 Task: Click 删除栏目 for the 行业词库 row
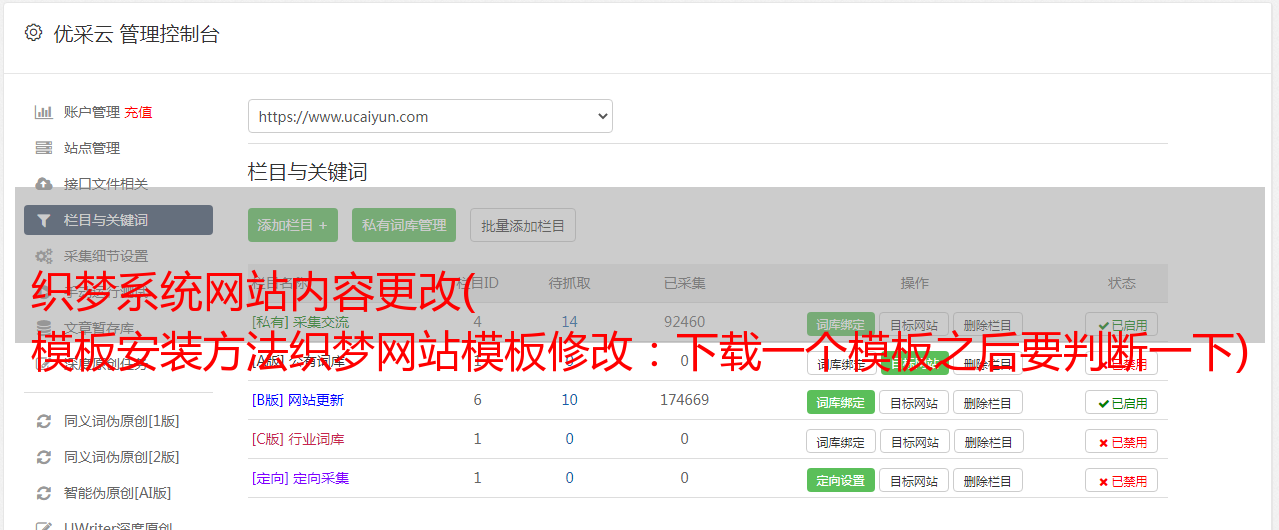(x=988, y=441)
